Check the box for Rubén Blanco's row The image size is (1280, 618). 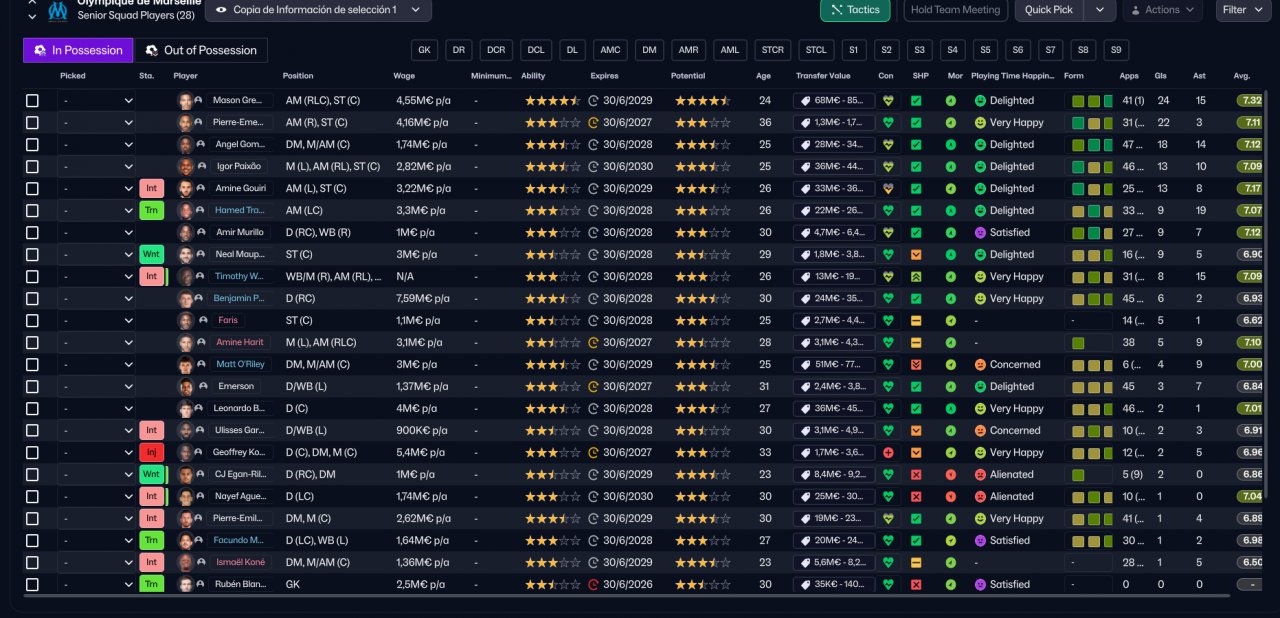32,585
